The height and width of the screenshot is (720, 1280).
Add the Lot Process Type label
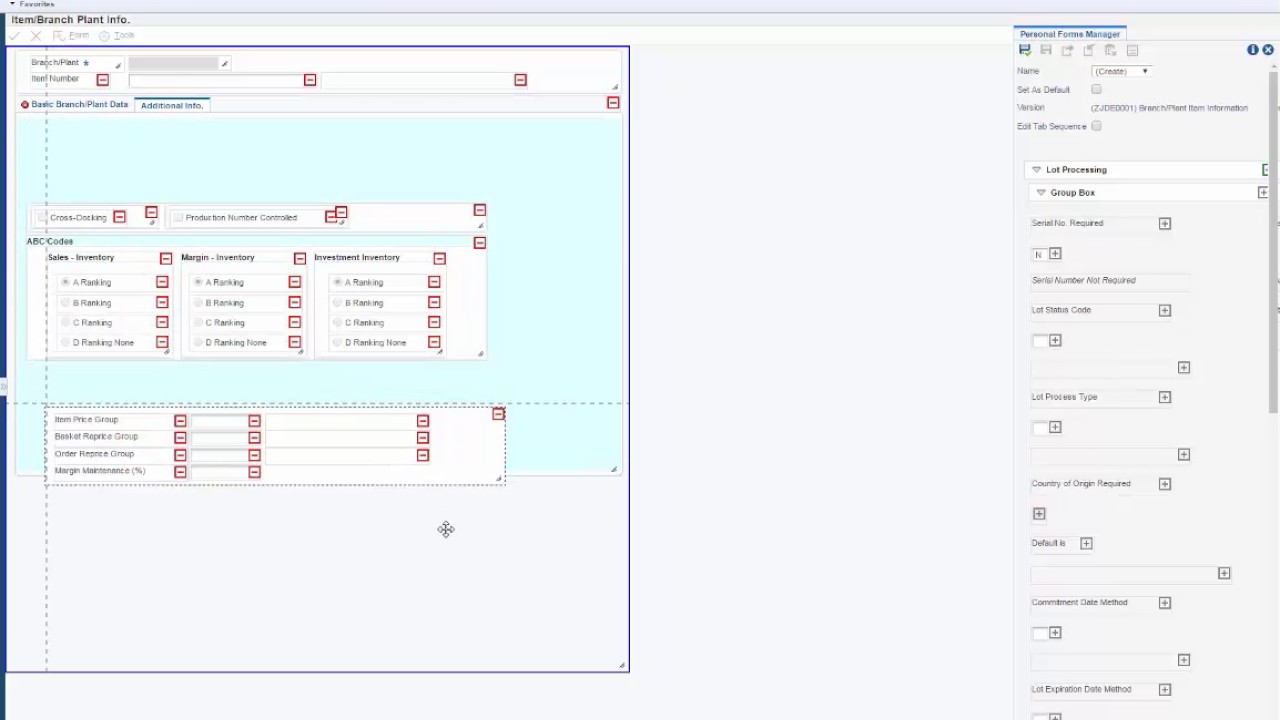tap(1165, 398)
